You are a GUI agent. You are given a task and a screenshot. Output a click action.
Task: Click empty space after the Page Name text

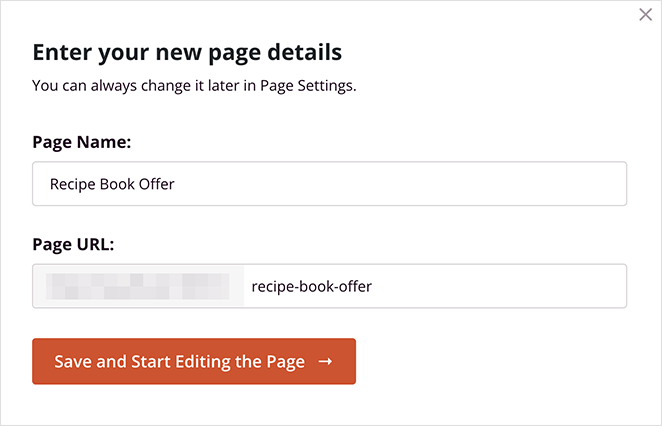[x=400, y=184]
